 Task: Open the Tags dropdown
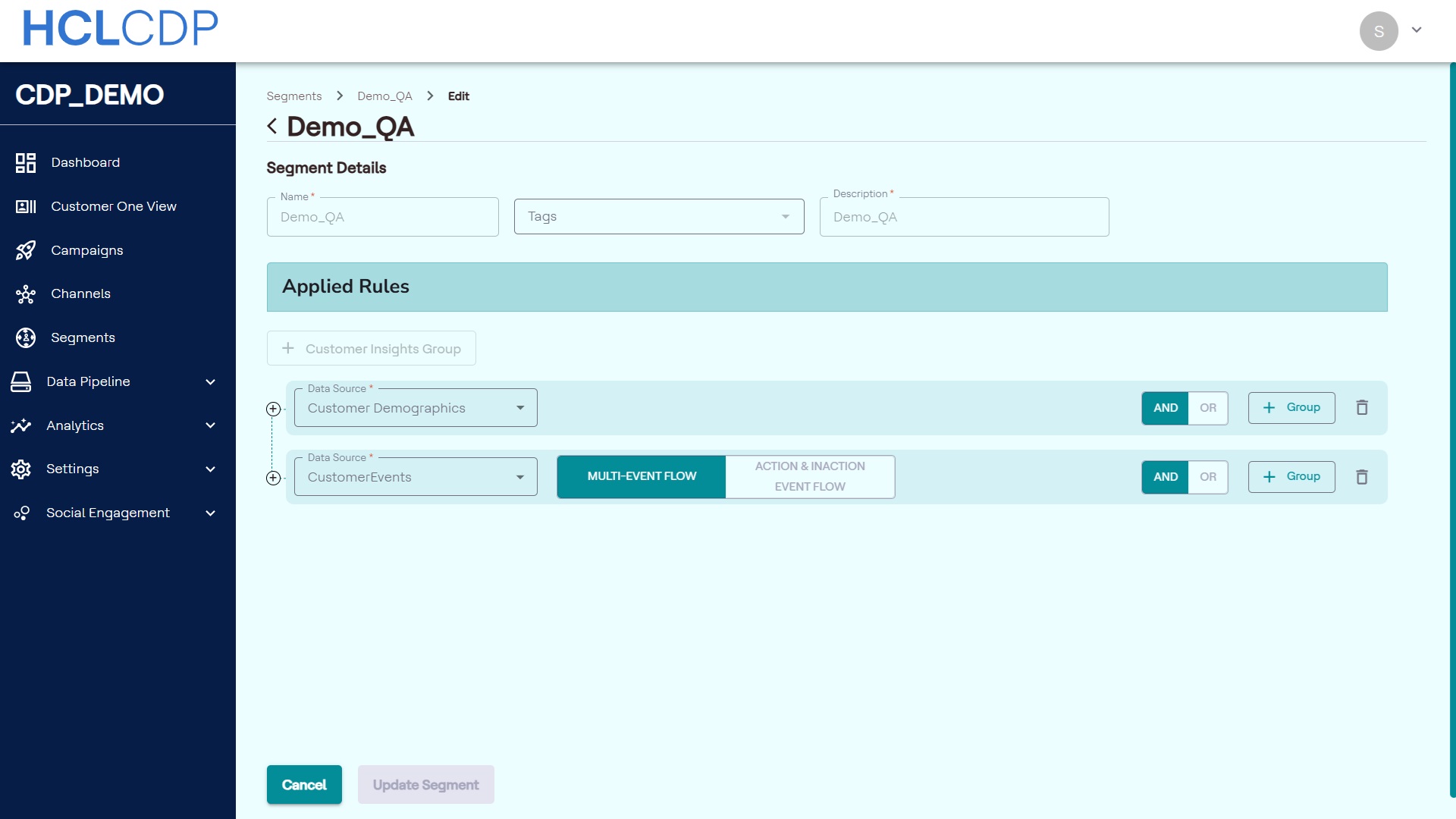658,217
